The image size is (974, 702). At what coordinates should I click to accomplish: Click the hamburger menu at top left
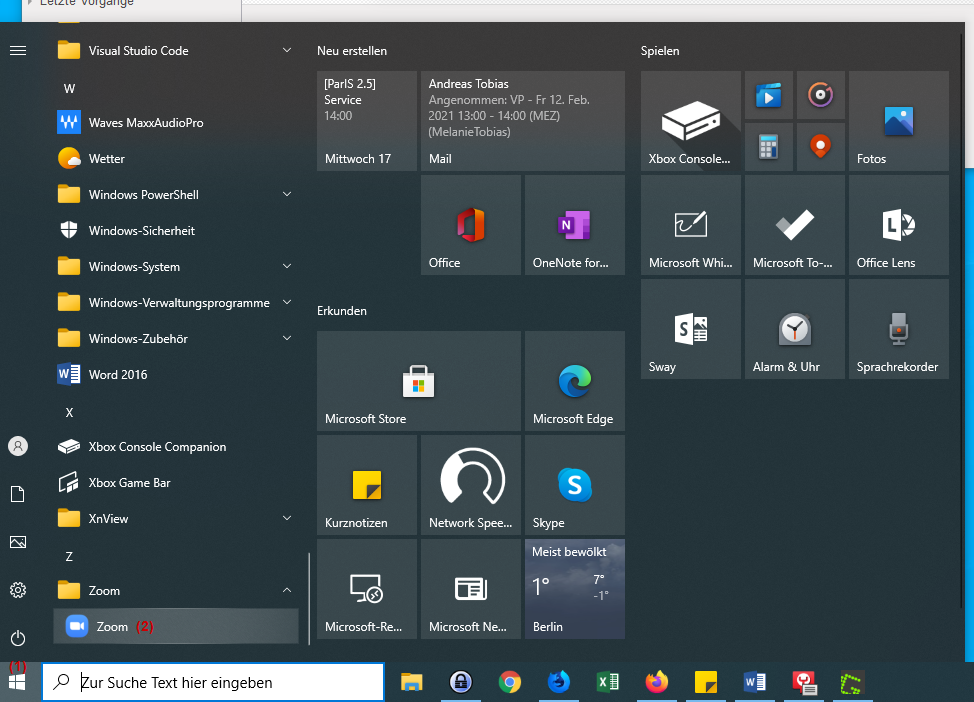[18, 50]
